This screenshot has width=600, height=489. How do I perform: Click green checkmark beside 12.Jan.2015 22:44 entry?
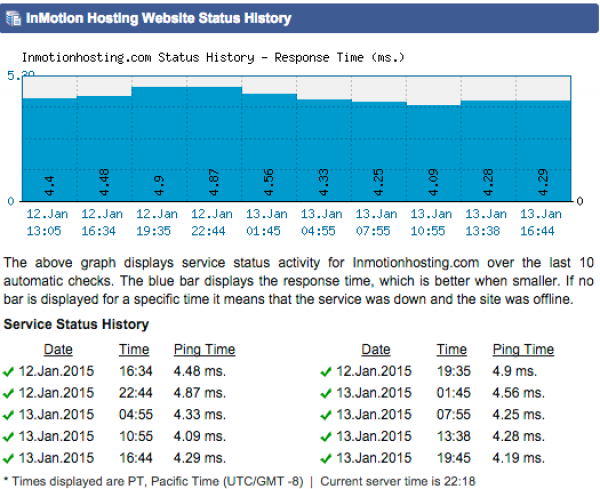10,393
